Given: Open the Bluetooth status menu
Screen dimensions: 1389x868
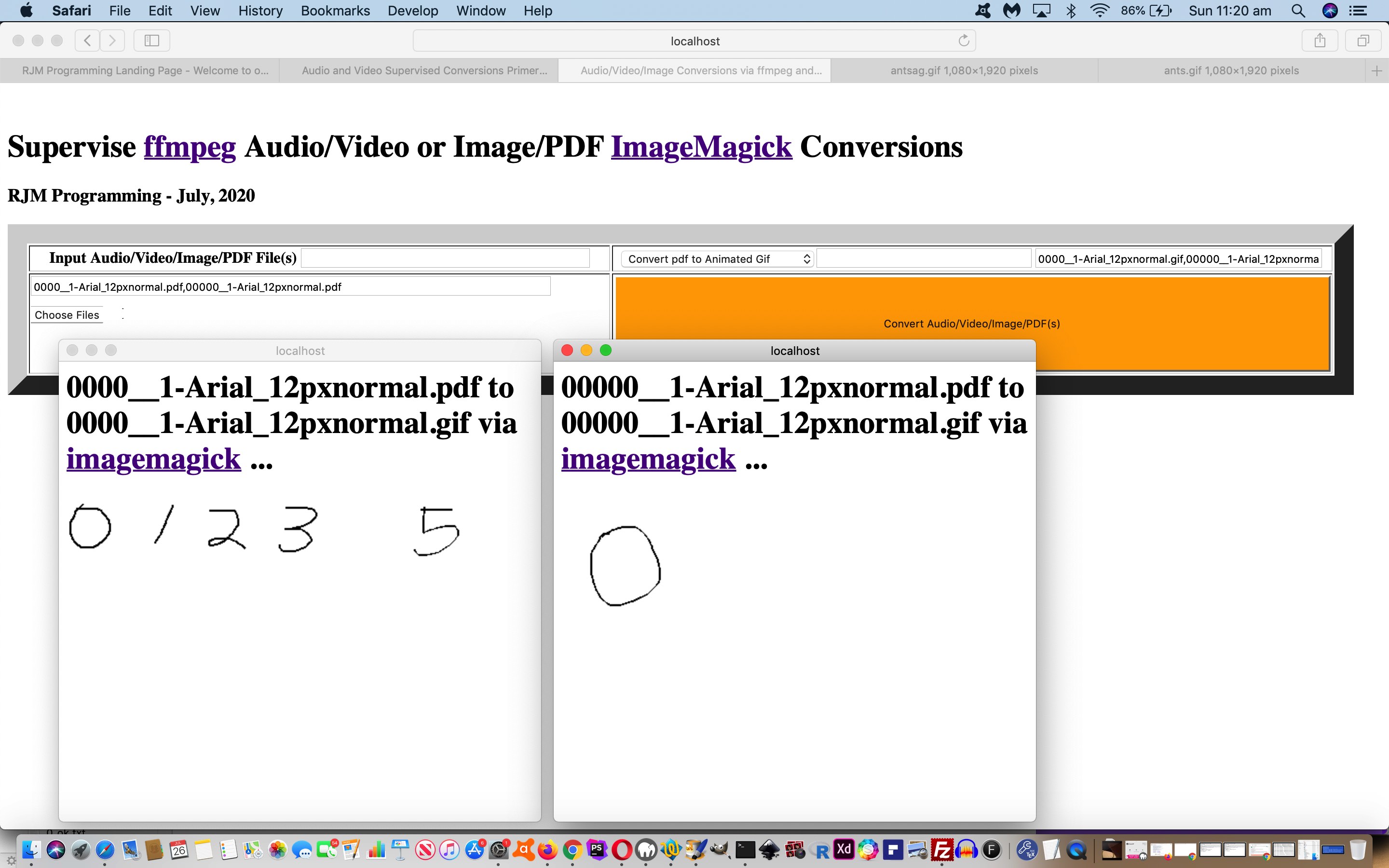Looking at the screenshot, I should coord(1071,11).
